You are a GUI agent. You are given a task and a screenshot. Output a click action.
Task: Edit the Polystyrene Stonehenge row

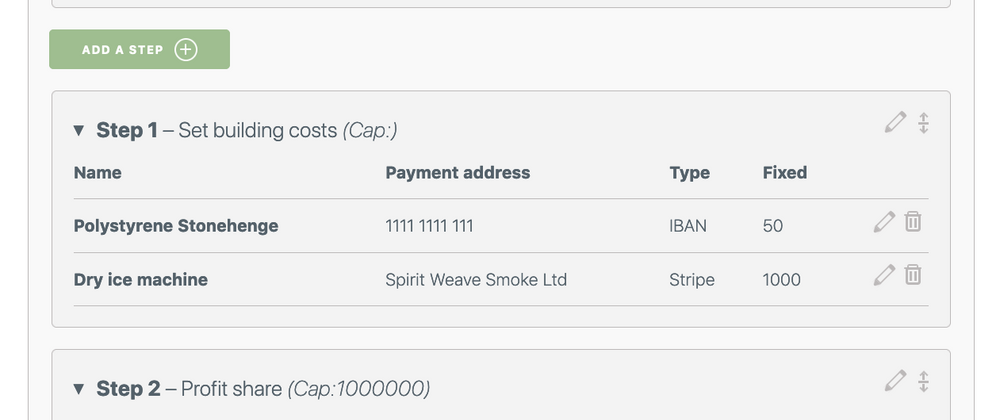(x=884, y=222)
